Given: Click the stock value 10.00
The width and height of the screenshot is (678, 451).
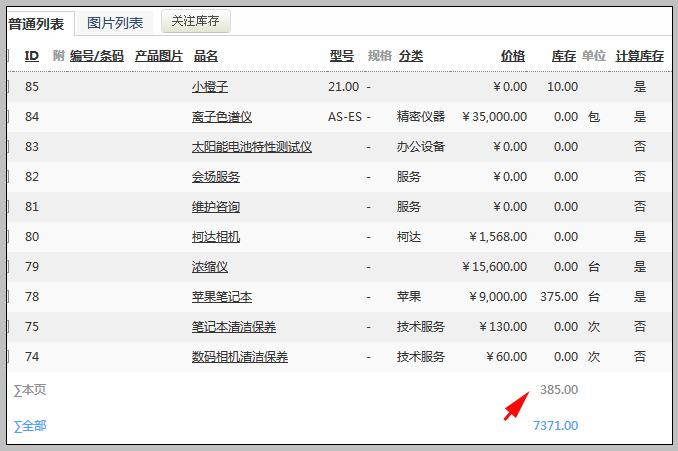Looking at the screenshot, I should coord(563,87).
